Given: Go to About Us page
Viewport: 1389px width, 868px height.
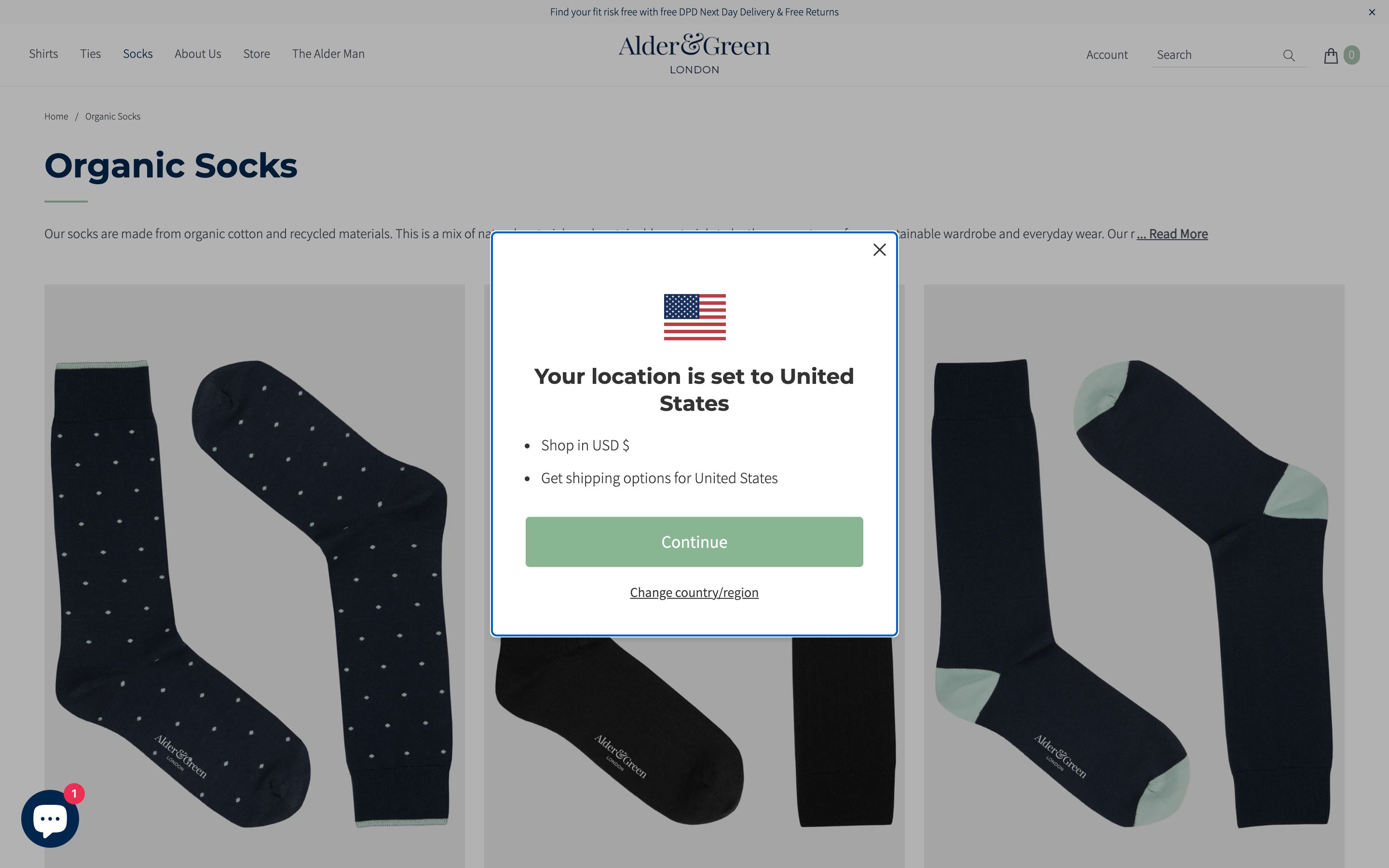Looking at the screenshot, I should pos(197,54).
